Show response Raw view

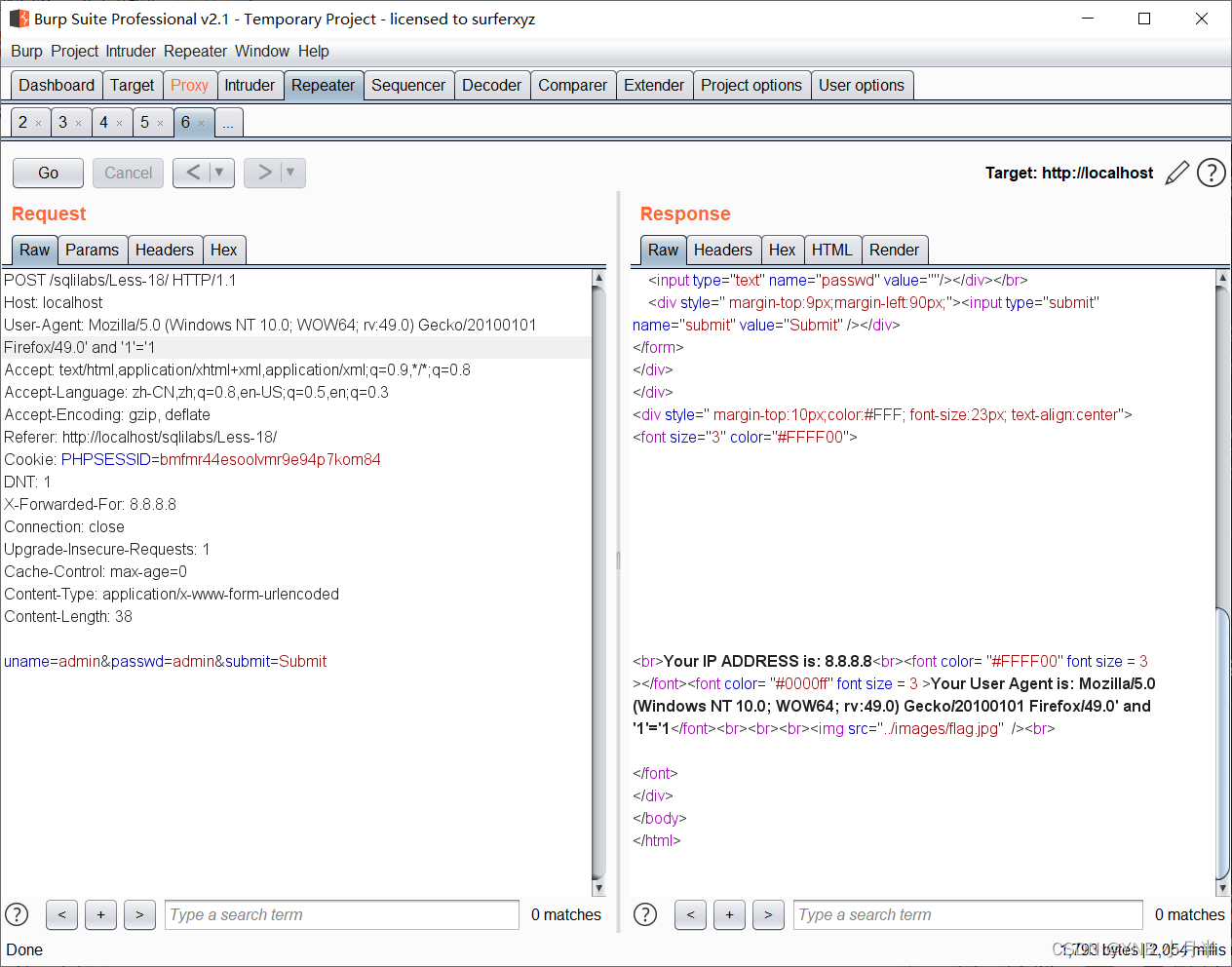[x=663, y=251]
